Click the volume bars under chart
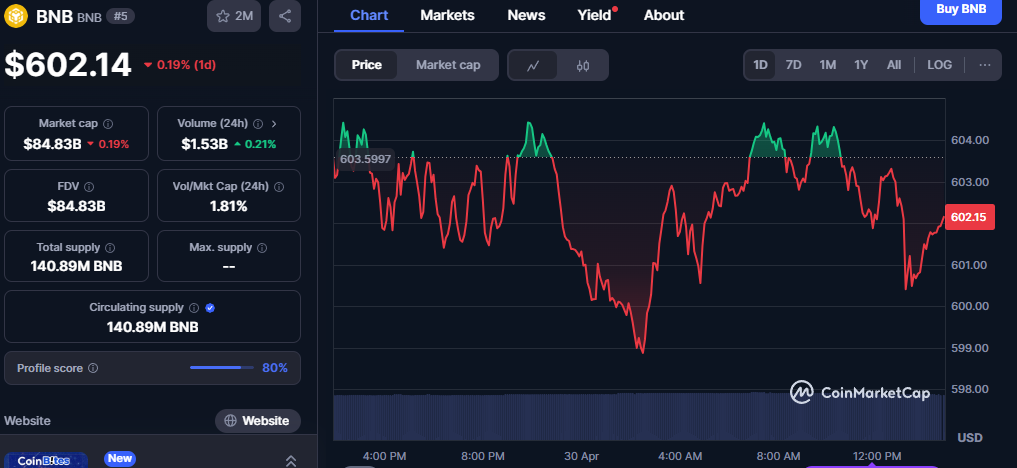The width and height of the screenshot is (1017, 468). pyautogui.click(x=639, y=417)
